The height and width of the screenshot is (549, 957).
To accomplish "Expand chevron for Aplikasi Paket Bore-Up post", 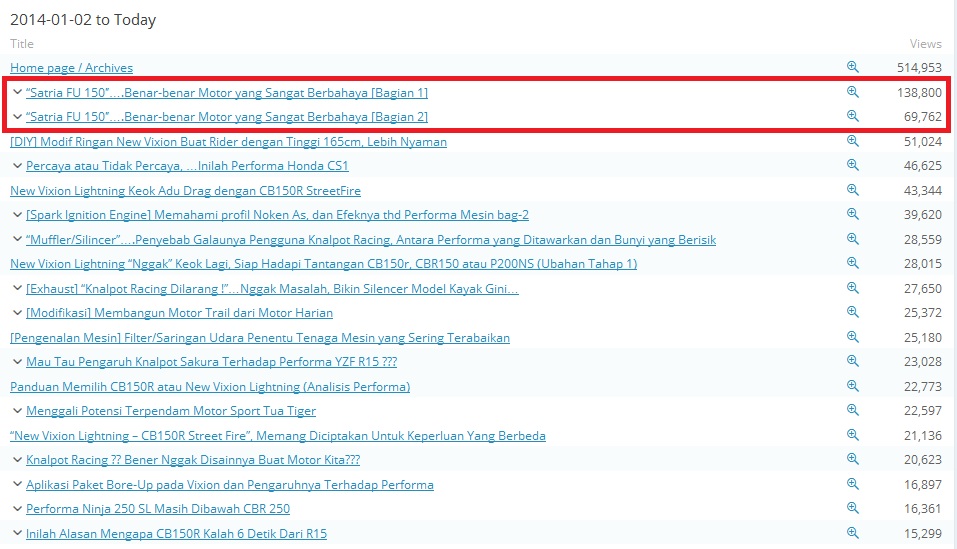I will point(17,485).
